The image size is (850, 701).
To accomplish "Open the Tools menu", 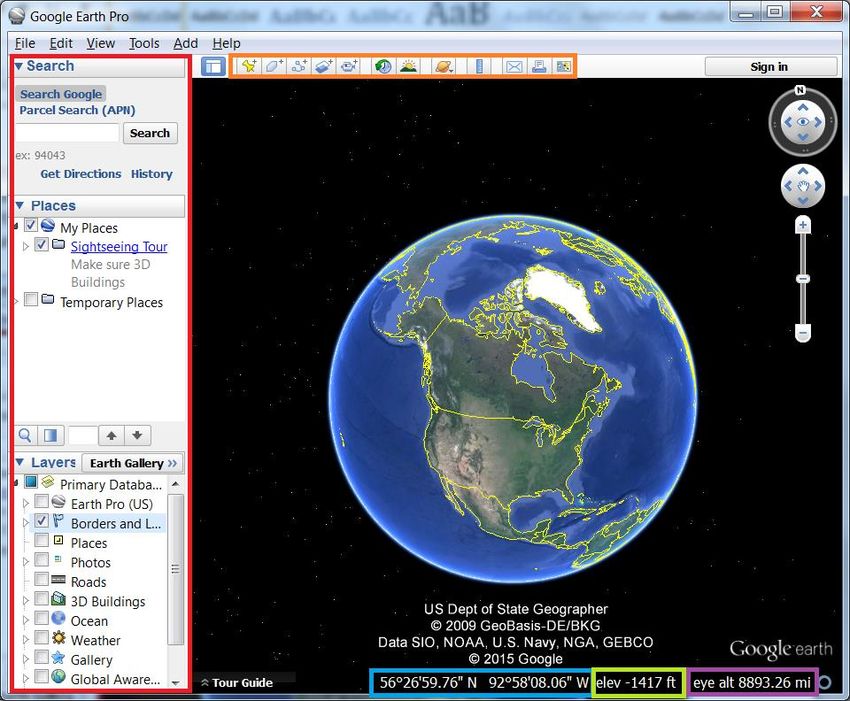I will click(144, 43).
